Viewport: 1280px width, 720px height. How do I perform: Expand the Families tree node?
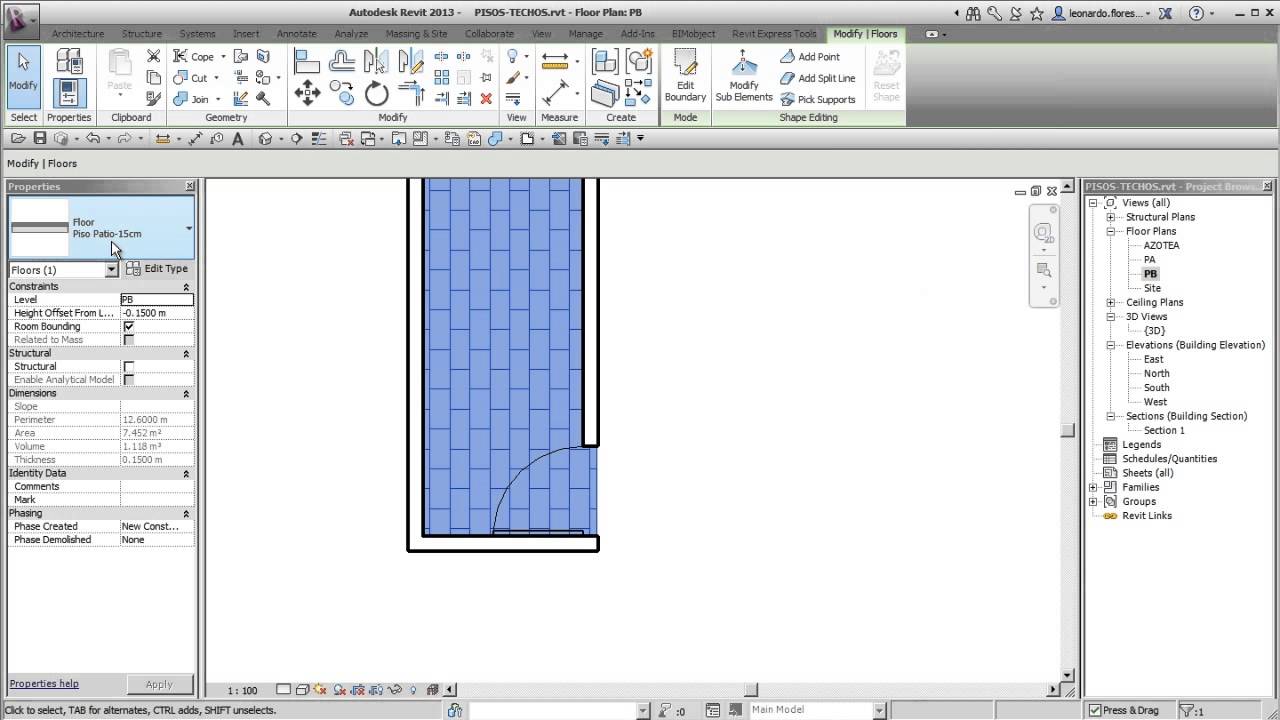click(x=1093, y=487)
